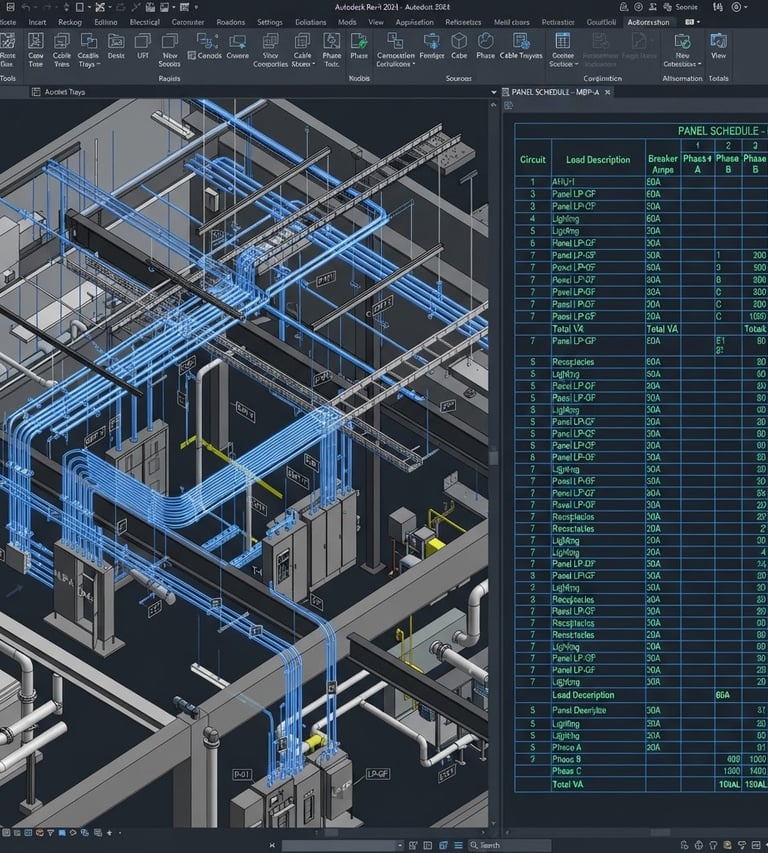Click the Circuit column header
The image size is (768, 853).
532,159
